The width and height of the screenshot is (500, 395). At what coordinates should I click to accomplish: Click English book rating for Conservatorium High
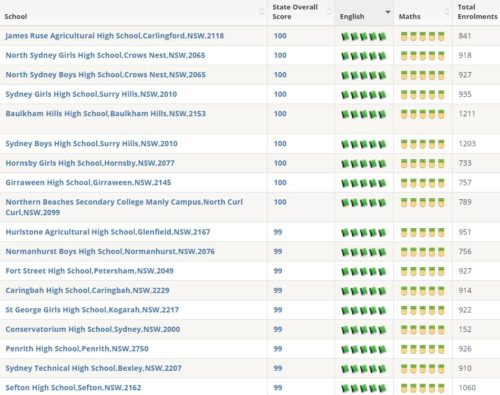pyautogui.click(x=364, y=330)
